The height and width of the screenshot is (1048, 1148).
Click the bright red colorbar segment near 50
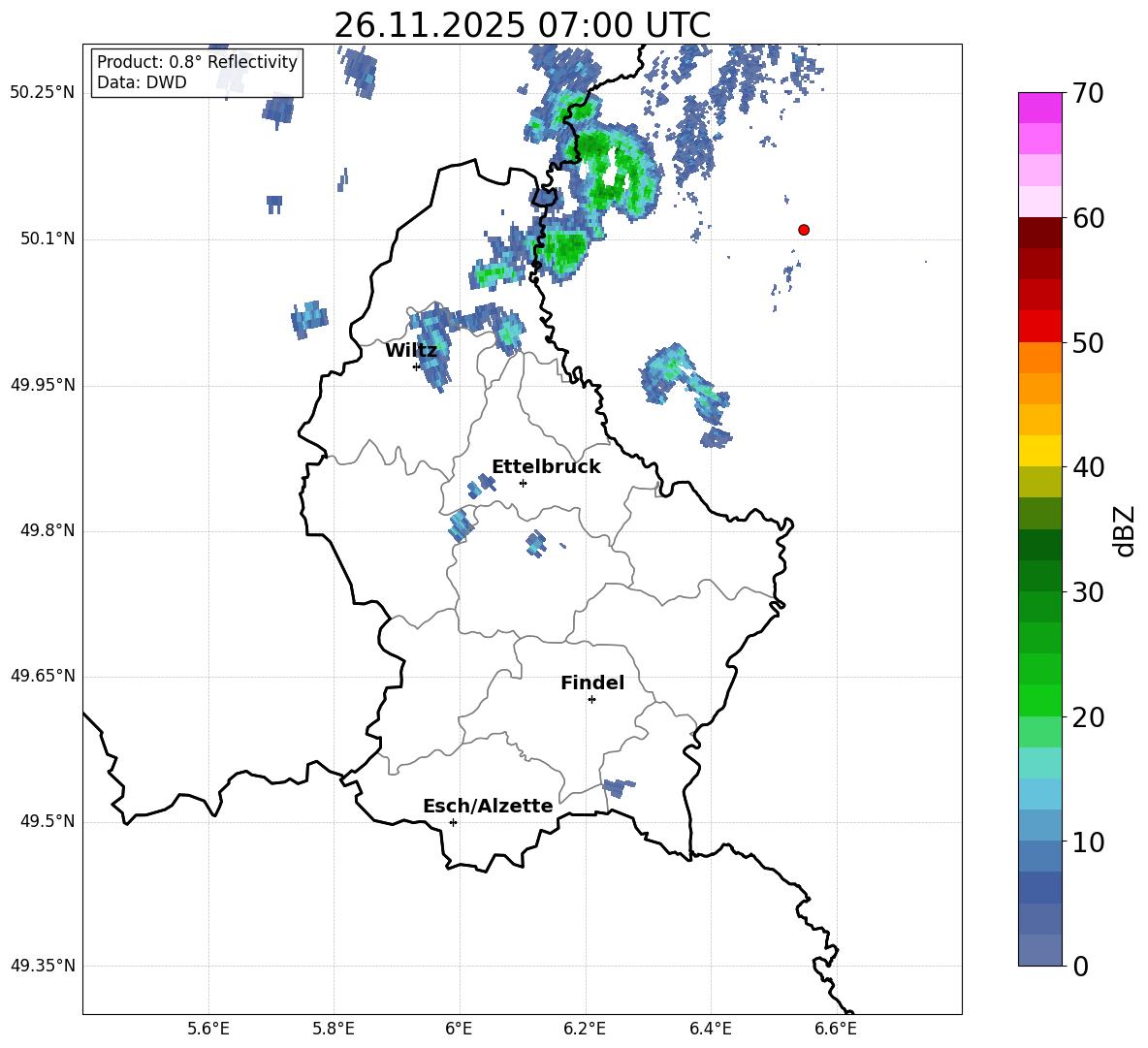pyautogui.click(x=1040, y=327)
